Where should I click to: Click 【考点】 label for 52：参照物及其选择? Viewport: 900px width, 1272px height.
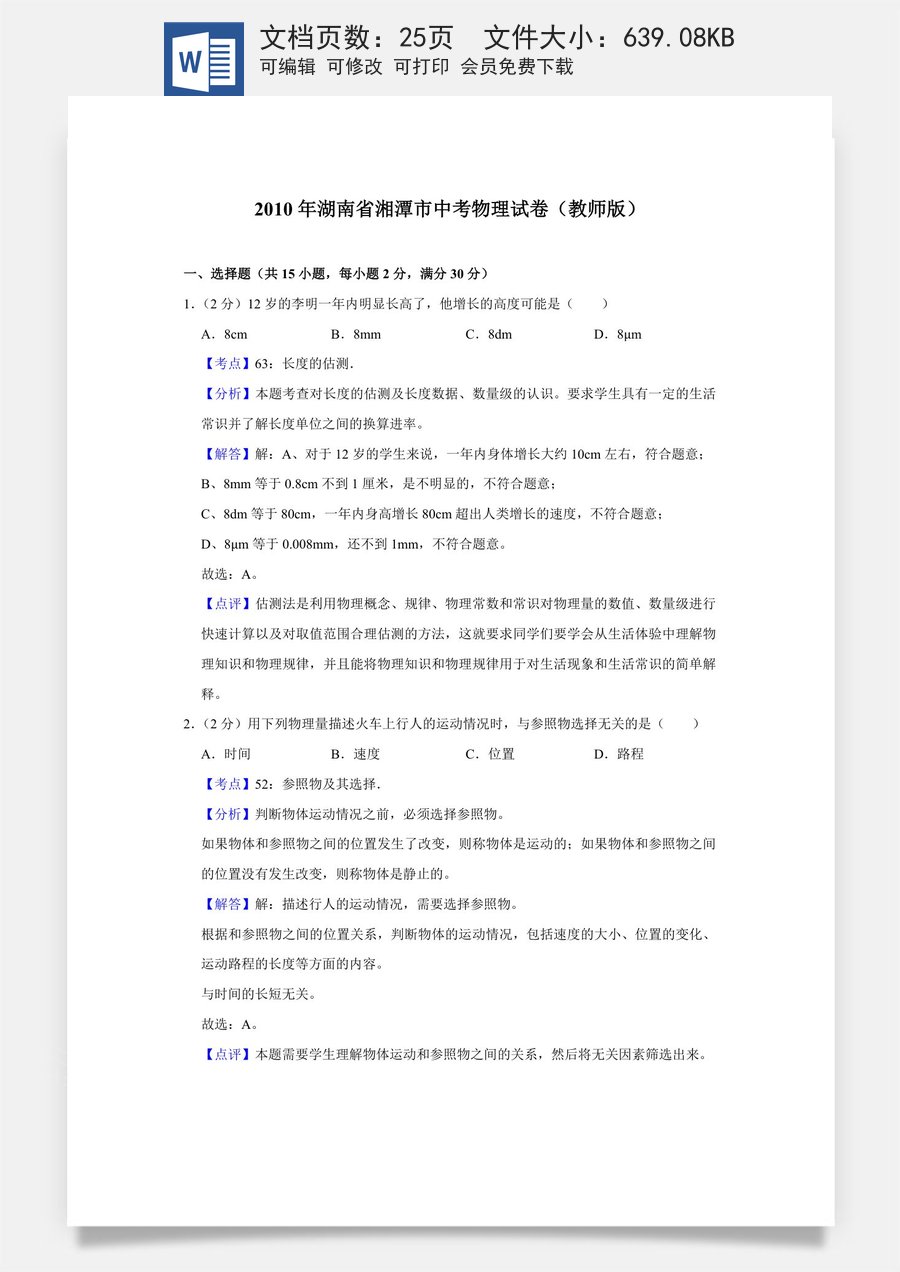[x=229, y=784]
